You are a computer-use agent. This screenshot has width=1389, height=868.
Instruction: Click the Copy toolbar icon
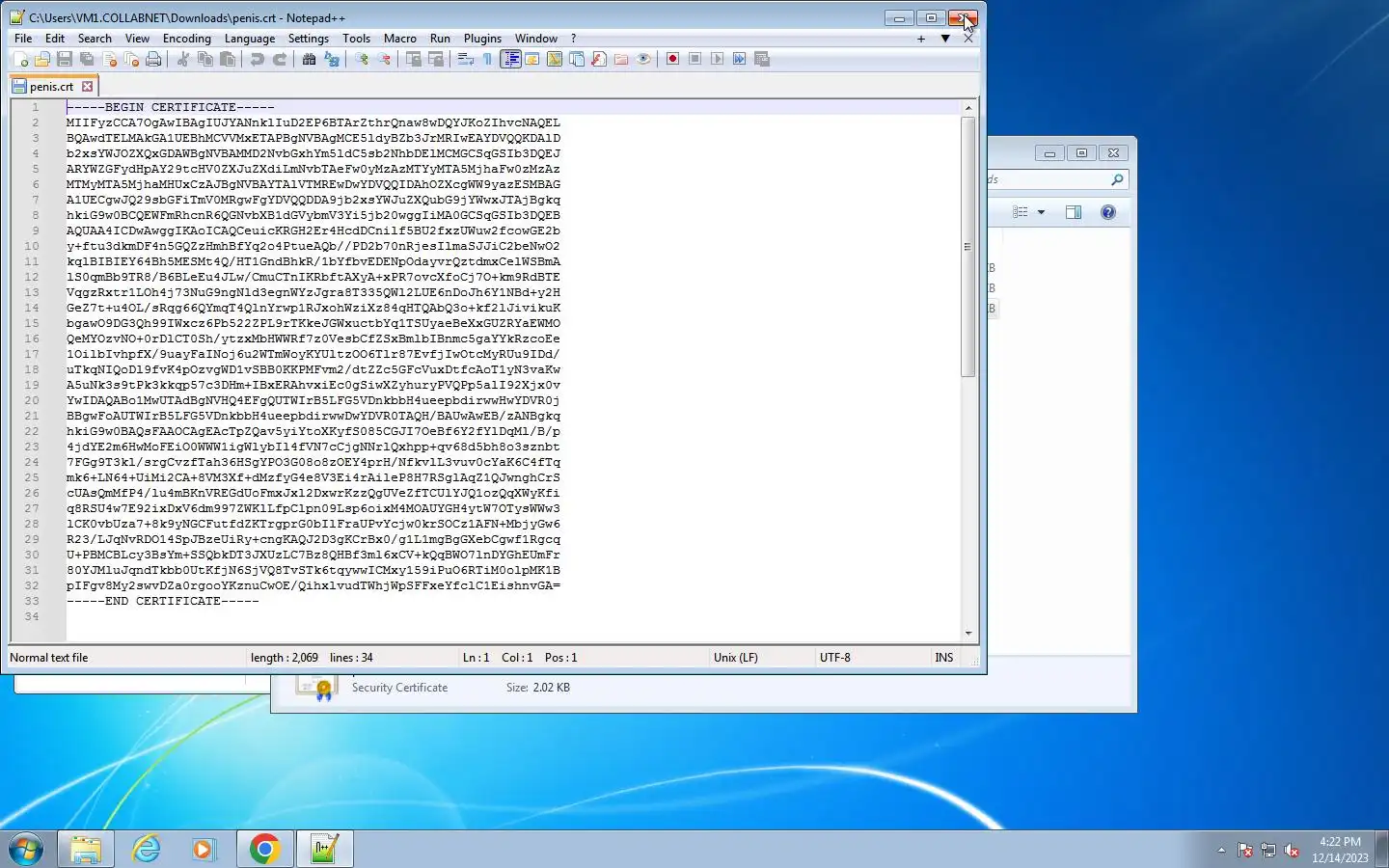point(204,59)
